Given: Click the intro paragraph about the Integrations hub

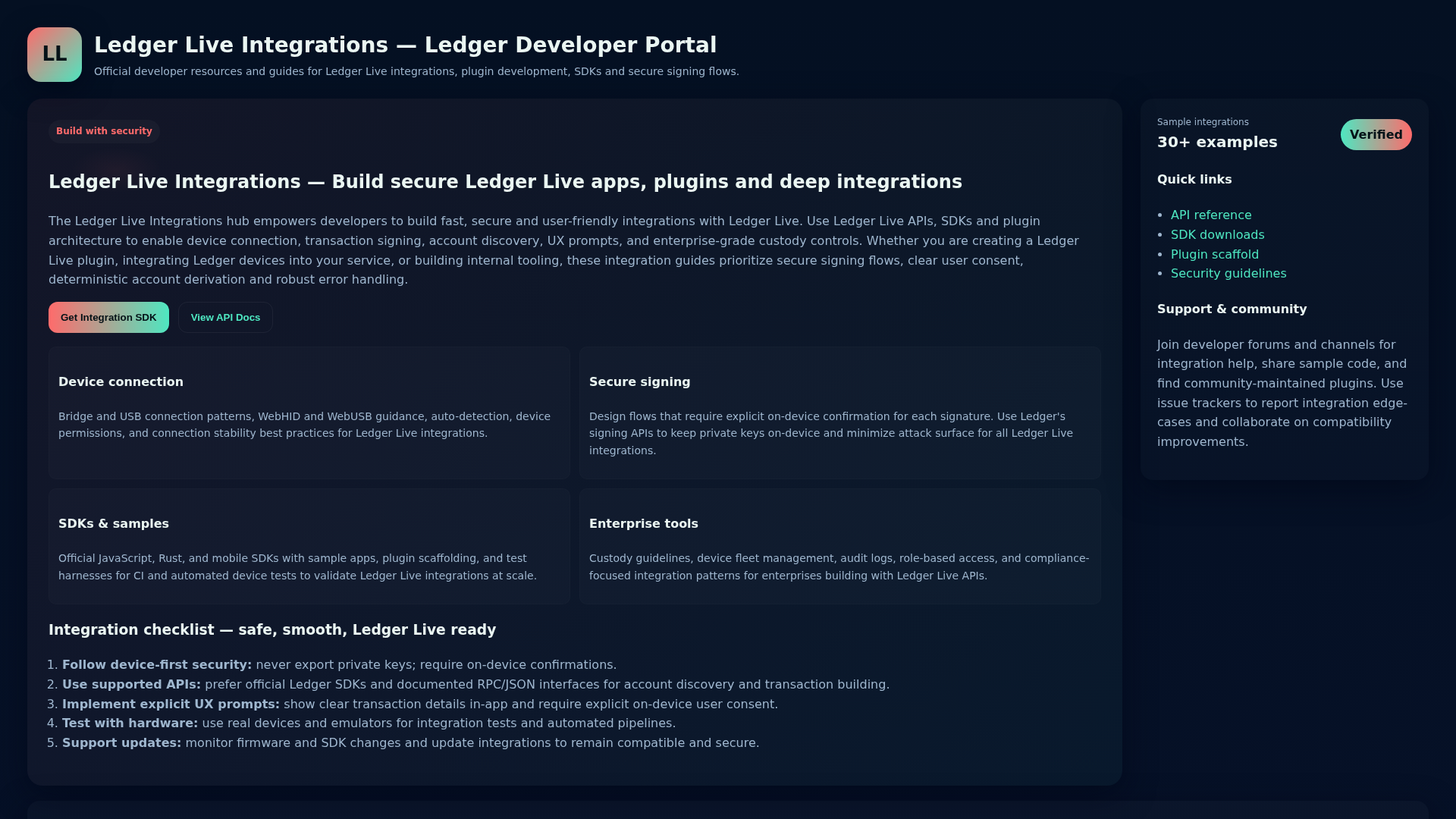Looking at the screenshot, I should click(x=563, y=250).
